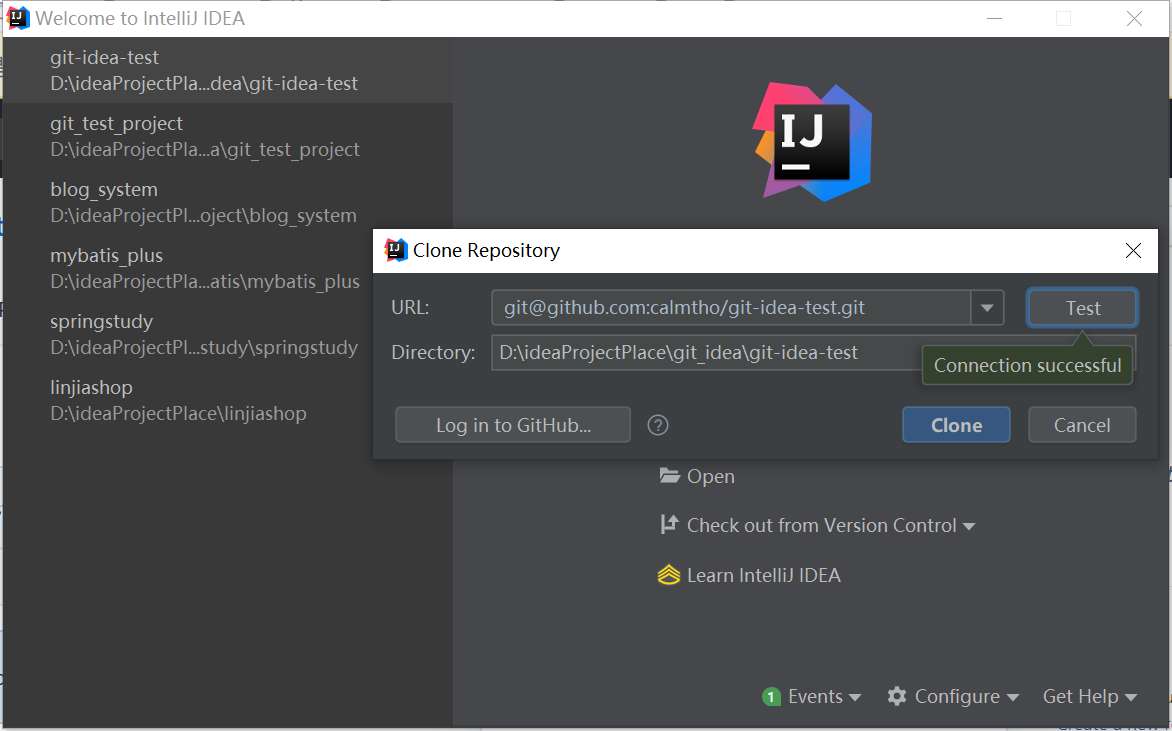
Task: Open recent project git-idea-test
Action: 228,70
